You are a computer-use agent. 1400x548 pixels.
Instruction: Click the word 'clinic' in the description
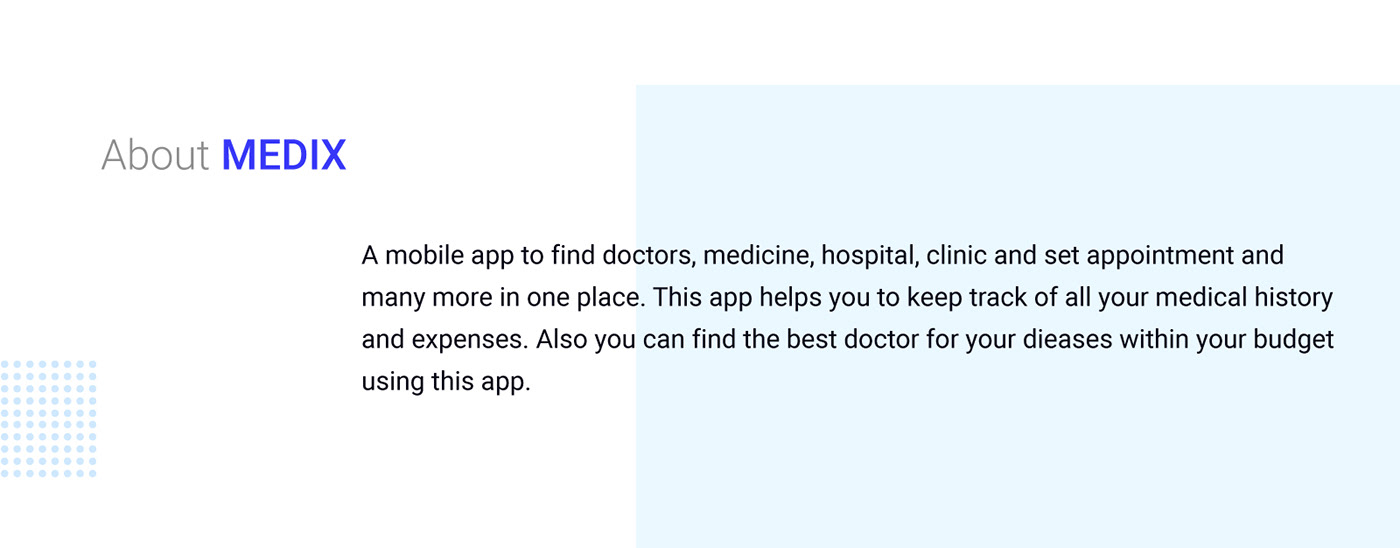click(x=956, y=256)
